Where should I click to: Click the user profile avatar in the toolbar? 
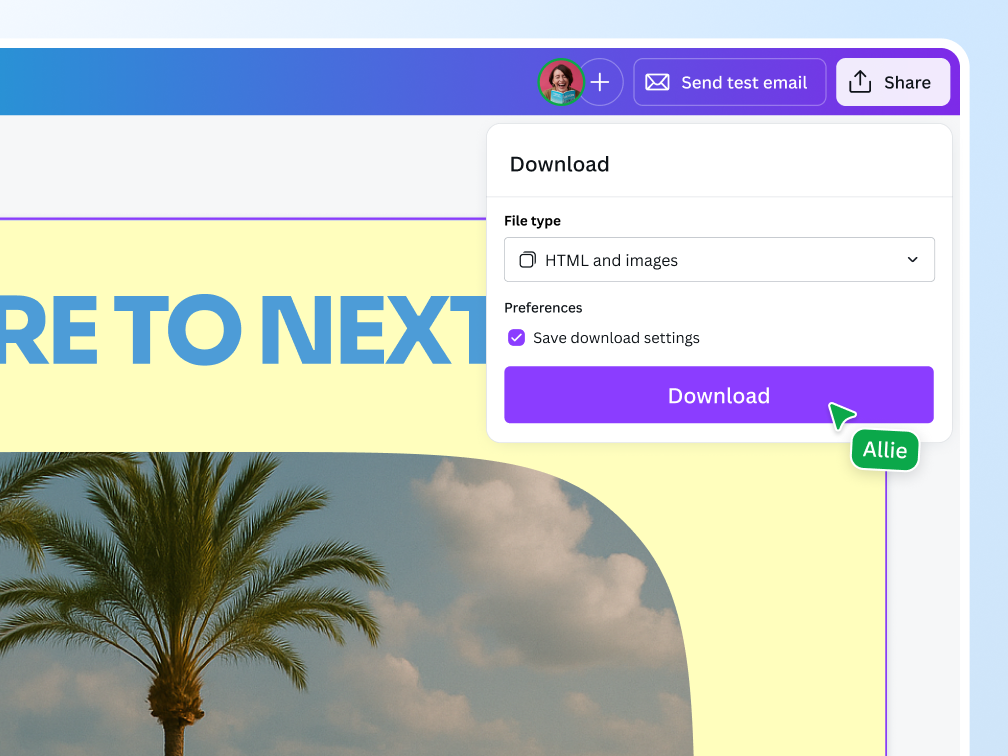561,82
